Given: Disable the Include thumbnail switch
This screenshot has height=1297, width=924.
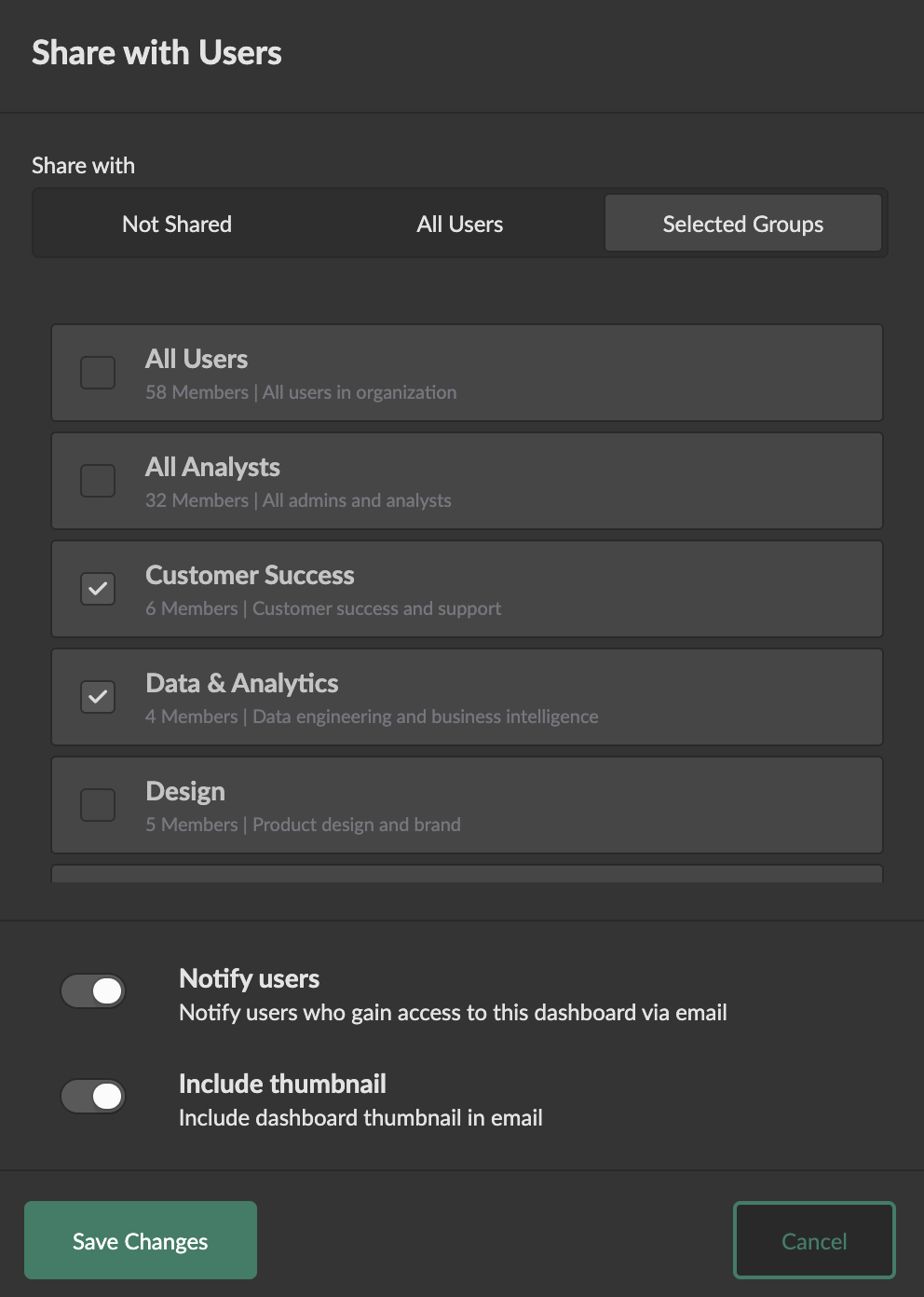Looking at the screenshot, I should coord(93,1096).
